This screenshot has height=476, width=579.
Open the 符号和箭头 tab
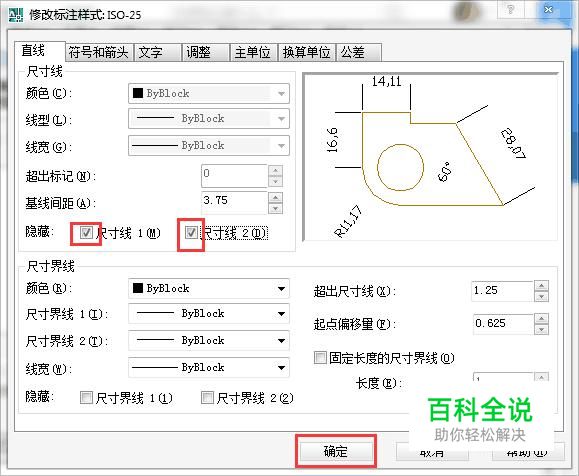click(x=99, y=52)
